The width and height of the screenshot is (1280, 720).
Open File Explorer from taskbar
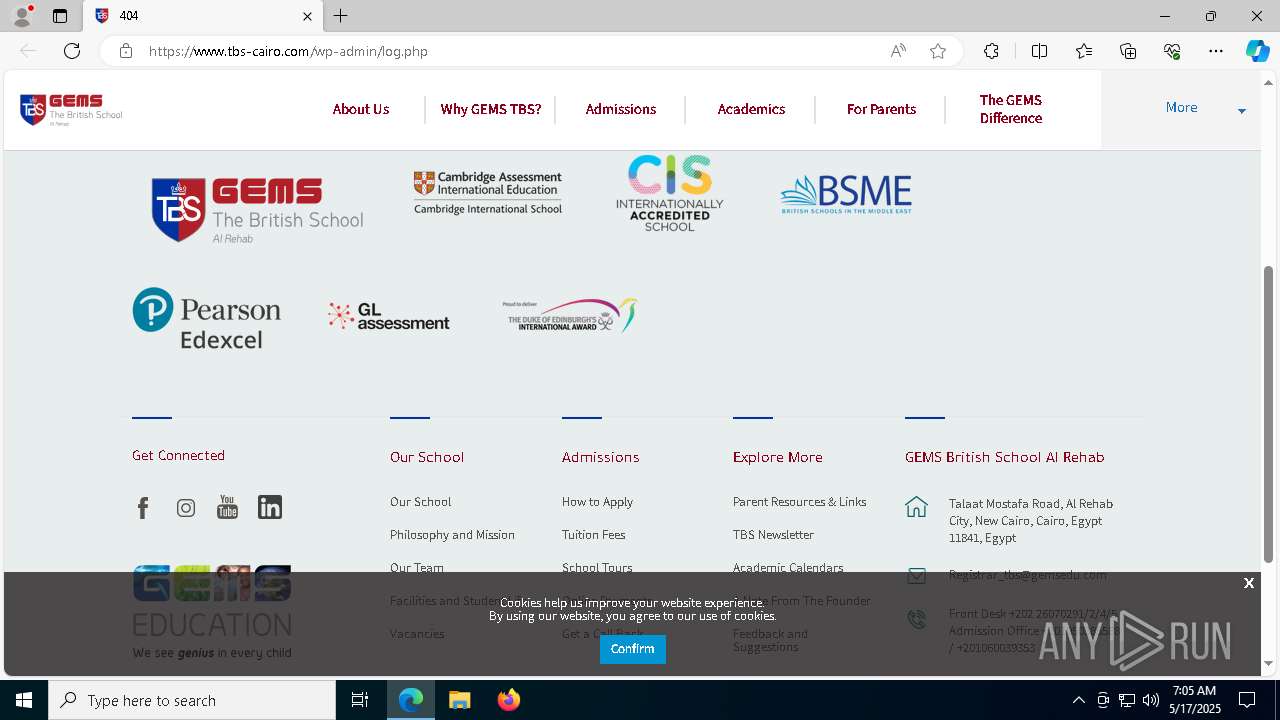[x=459, y=700]
